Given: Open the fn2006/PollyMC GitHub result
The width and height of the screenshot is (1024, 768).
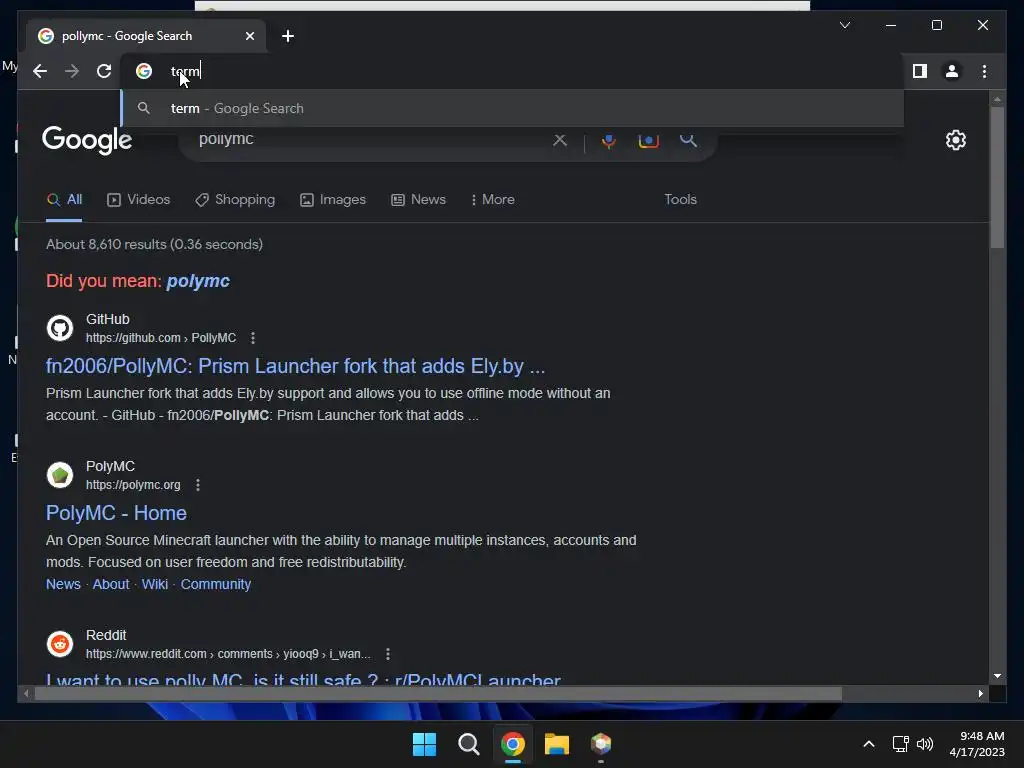Looking at the screenshot, I should pyautogui.click(x=295, y=366).
